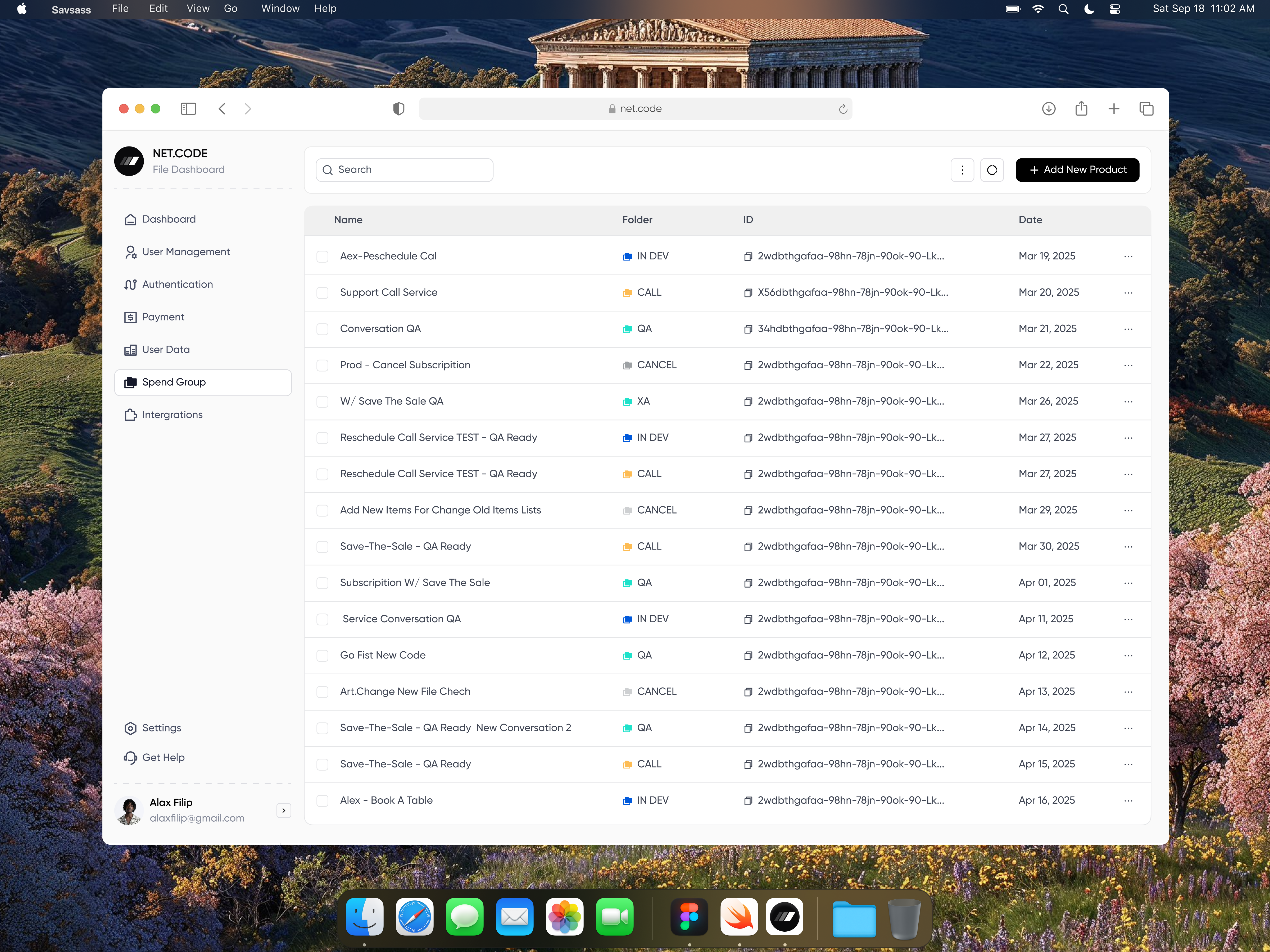Click the Alax Filip profile avatar
1270x952 pixels.
click(129, 810)
